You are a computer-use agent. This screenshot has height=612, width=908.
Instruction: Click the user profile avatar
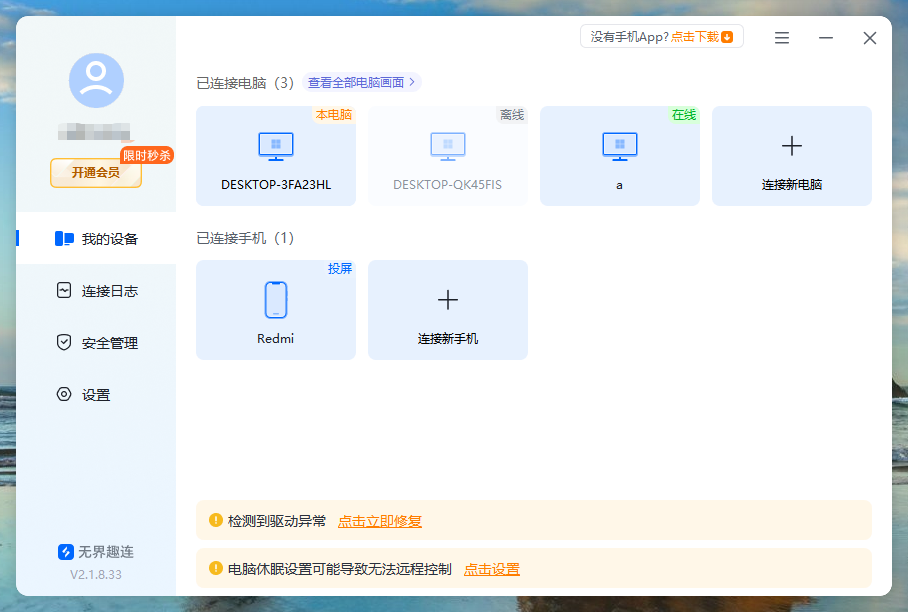[95, 81]
